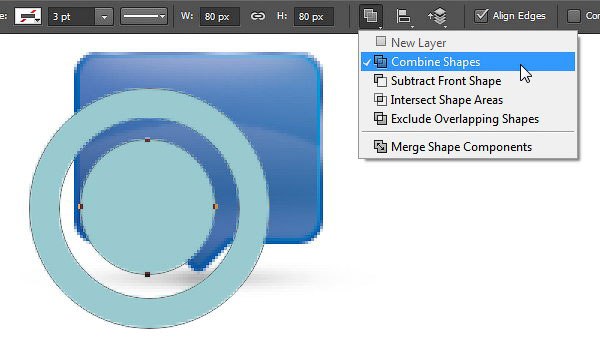Select New Layer in path operations menu
This screenshot has width=600, height=362.
(468, 42)
